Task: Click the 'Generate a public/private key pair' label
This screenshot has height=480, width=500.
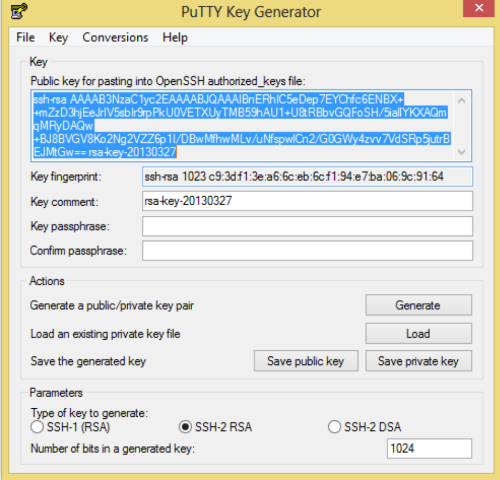Action: (x=112, y=306)
